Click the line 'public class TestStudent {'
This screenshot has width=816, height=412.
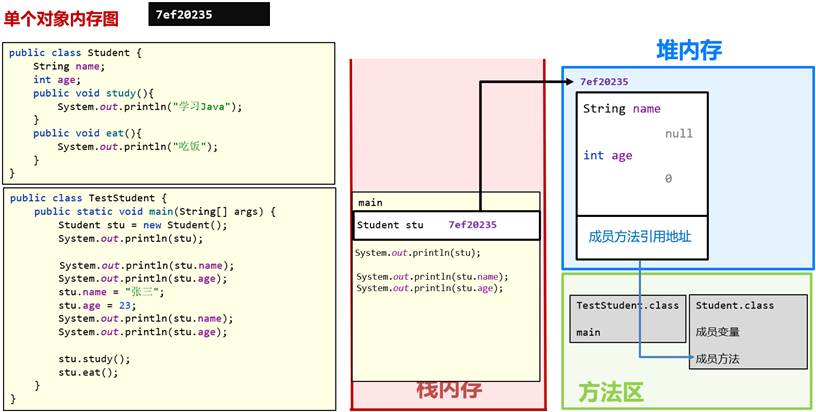click(x=88, y=198)
